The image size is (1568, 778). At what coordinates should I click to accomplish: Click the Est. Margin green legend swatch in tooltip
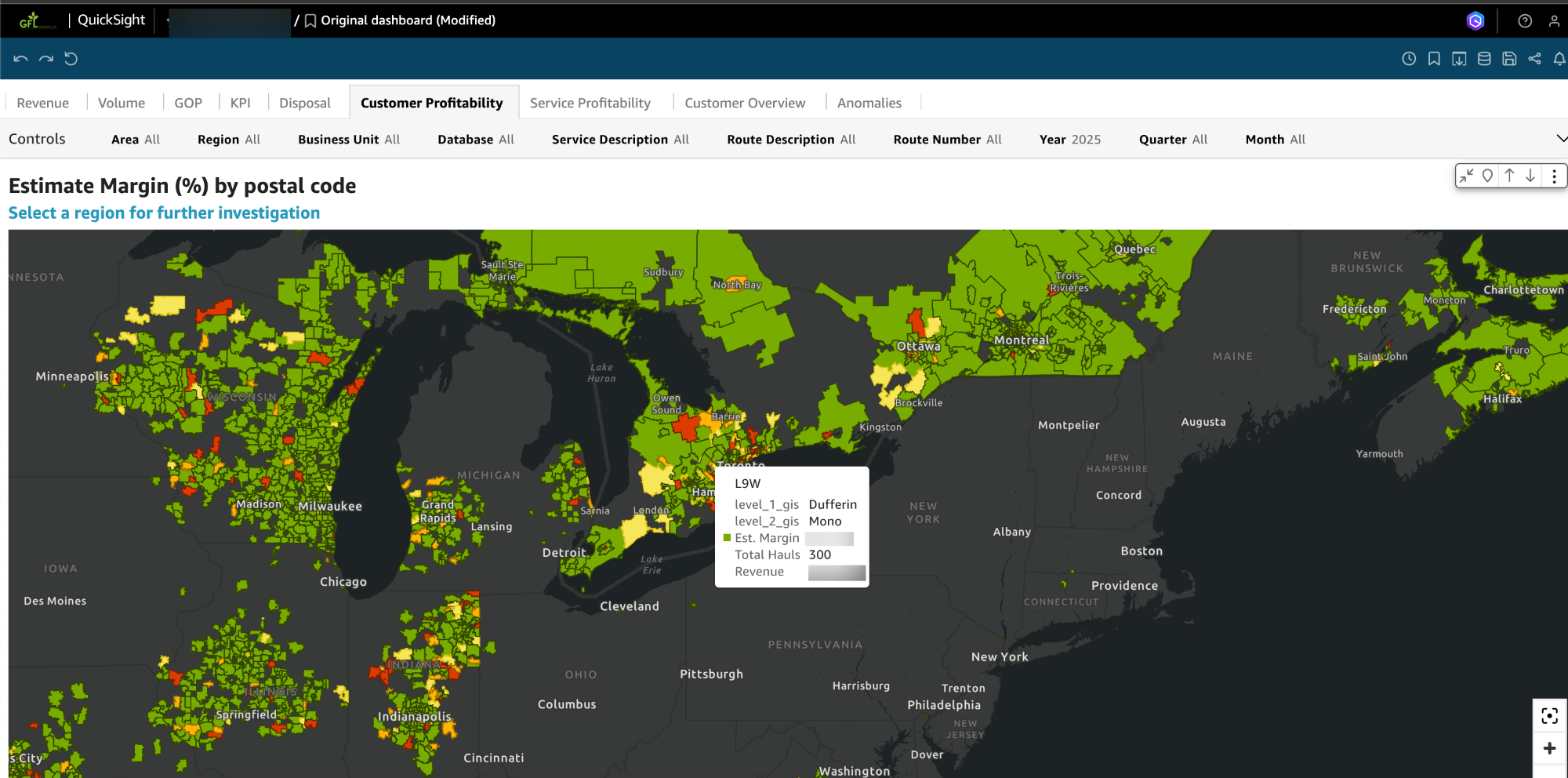click(x=727, y=538)
